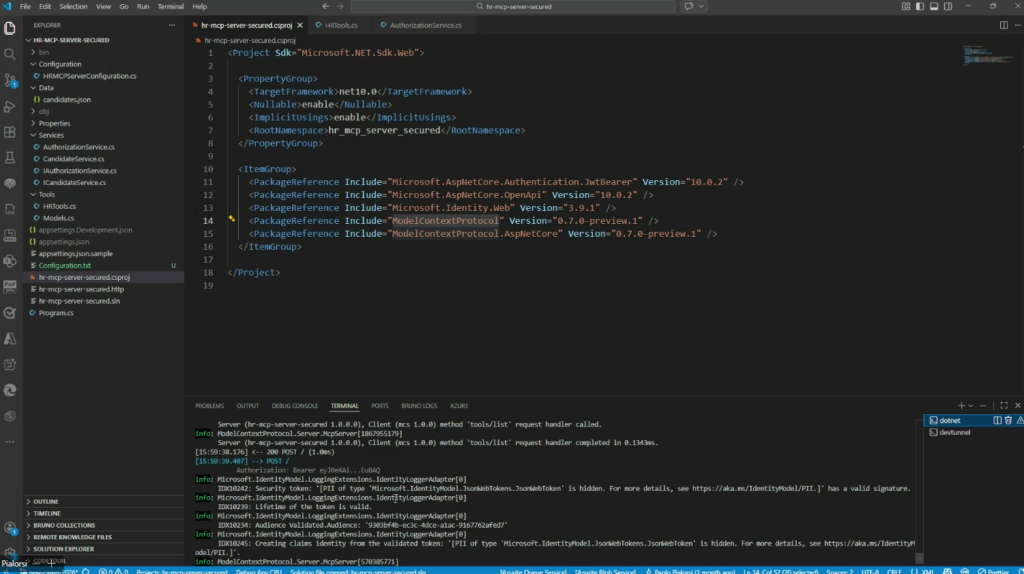Viewport: 1024px width, 574px height.
Task: Click the lightbulb code action on line 14
Action: (x=231, y=219)
